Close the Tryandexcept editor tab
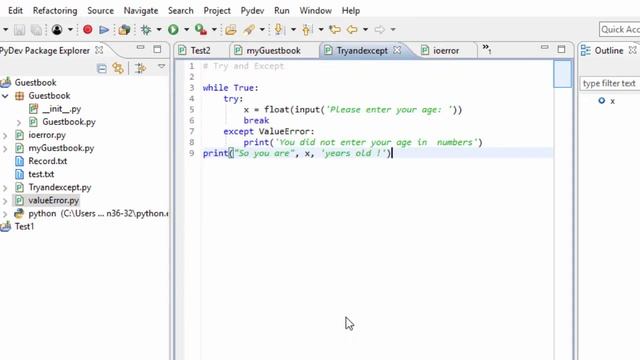640x360 pixels. [397, 50]
